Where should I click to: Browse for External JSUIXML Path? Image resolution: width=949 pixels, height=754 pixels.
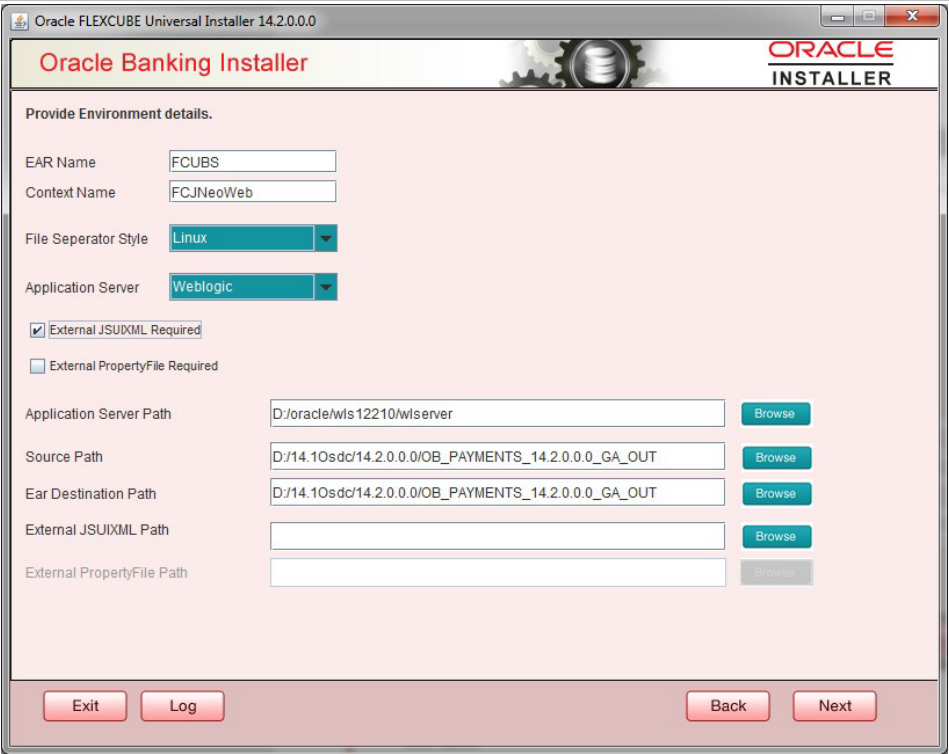coord(776,537)
